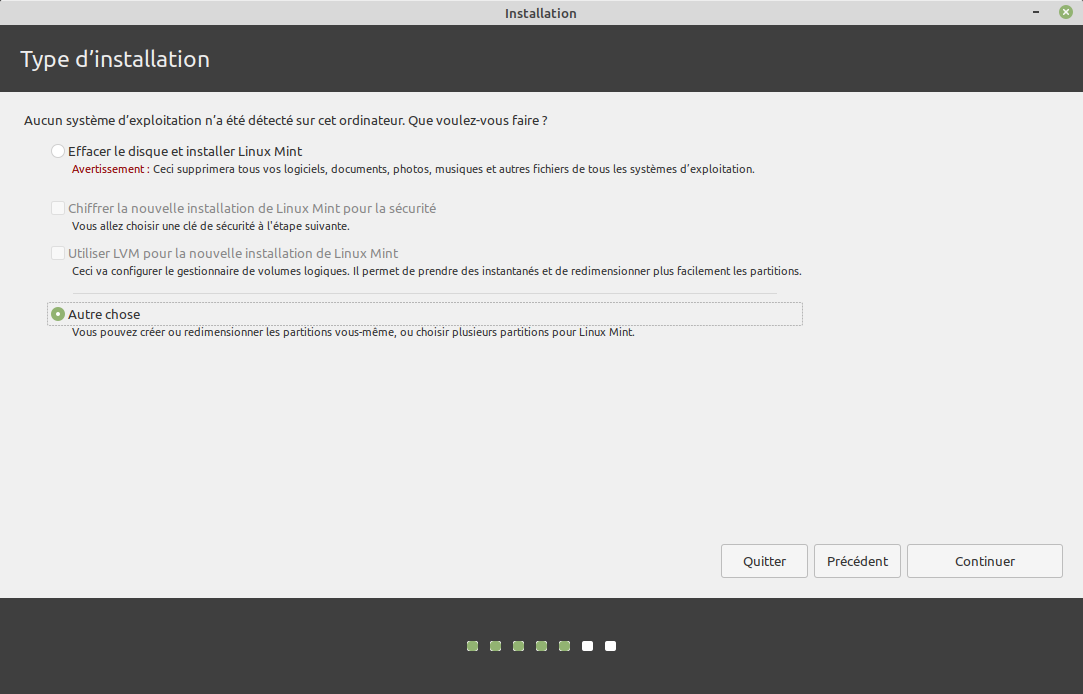Click the "Installation" window title bar text

pyautogui.click(x=540, y=13)
